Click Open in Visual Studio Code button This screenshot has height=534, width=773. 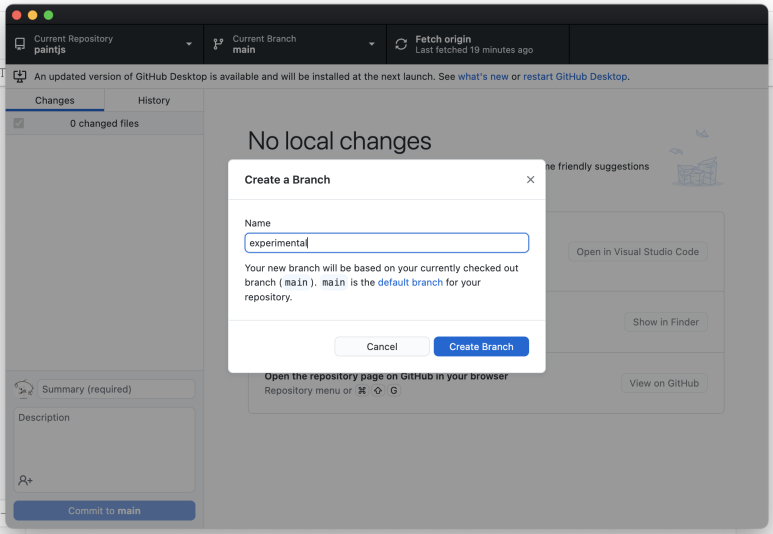tap(637, 251)
